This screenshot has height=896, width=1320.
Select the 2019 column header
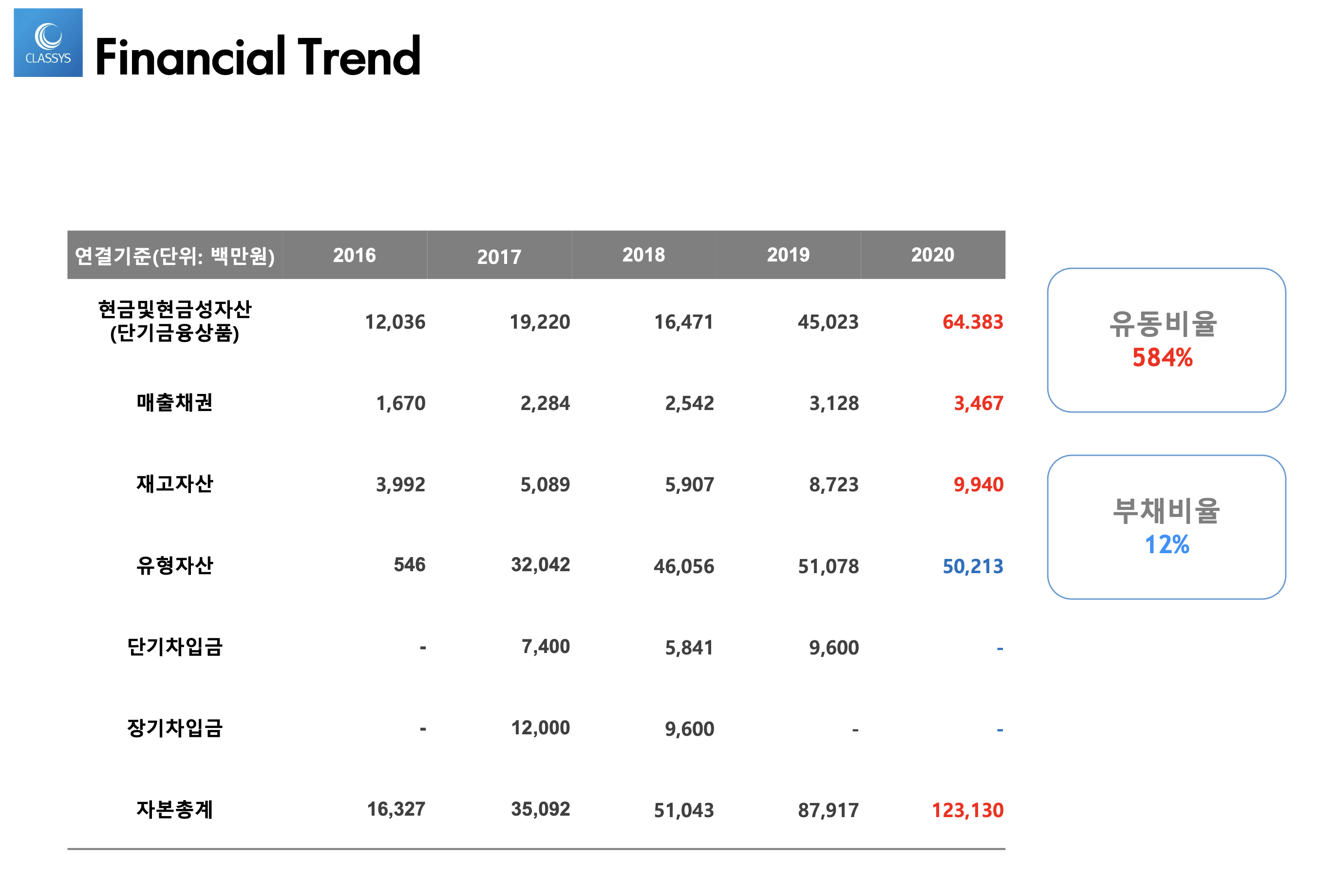[789, 255]
